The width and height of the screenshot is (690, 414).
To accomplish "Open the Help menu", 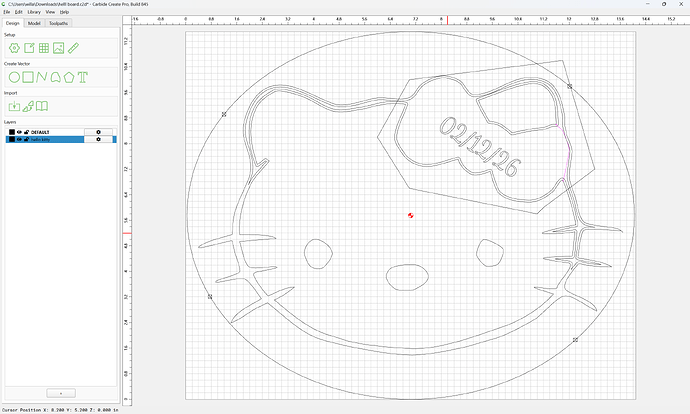I will [64, 12].
